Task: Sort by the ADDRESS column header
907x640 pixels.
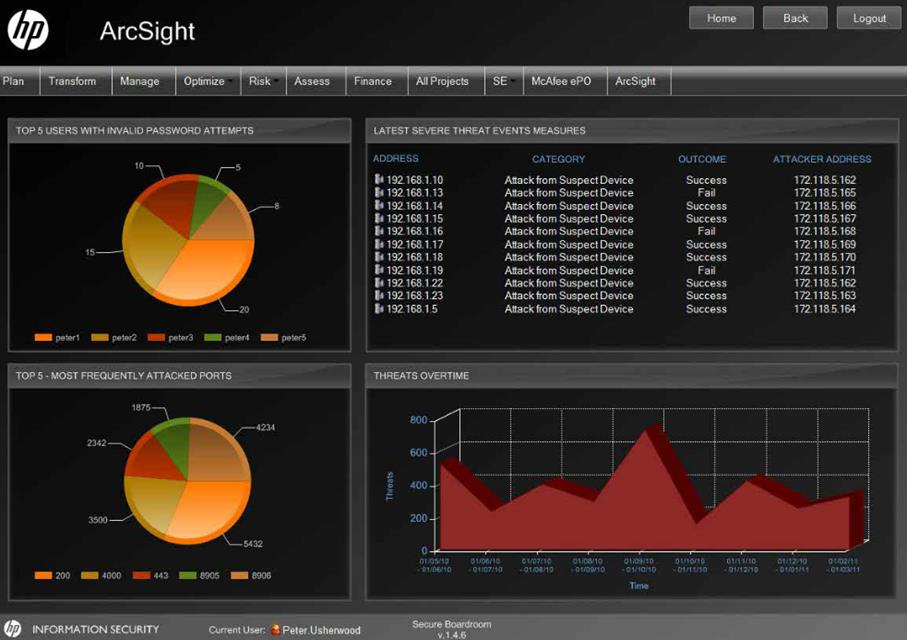Action: point(395,158)
